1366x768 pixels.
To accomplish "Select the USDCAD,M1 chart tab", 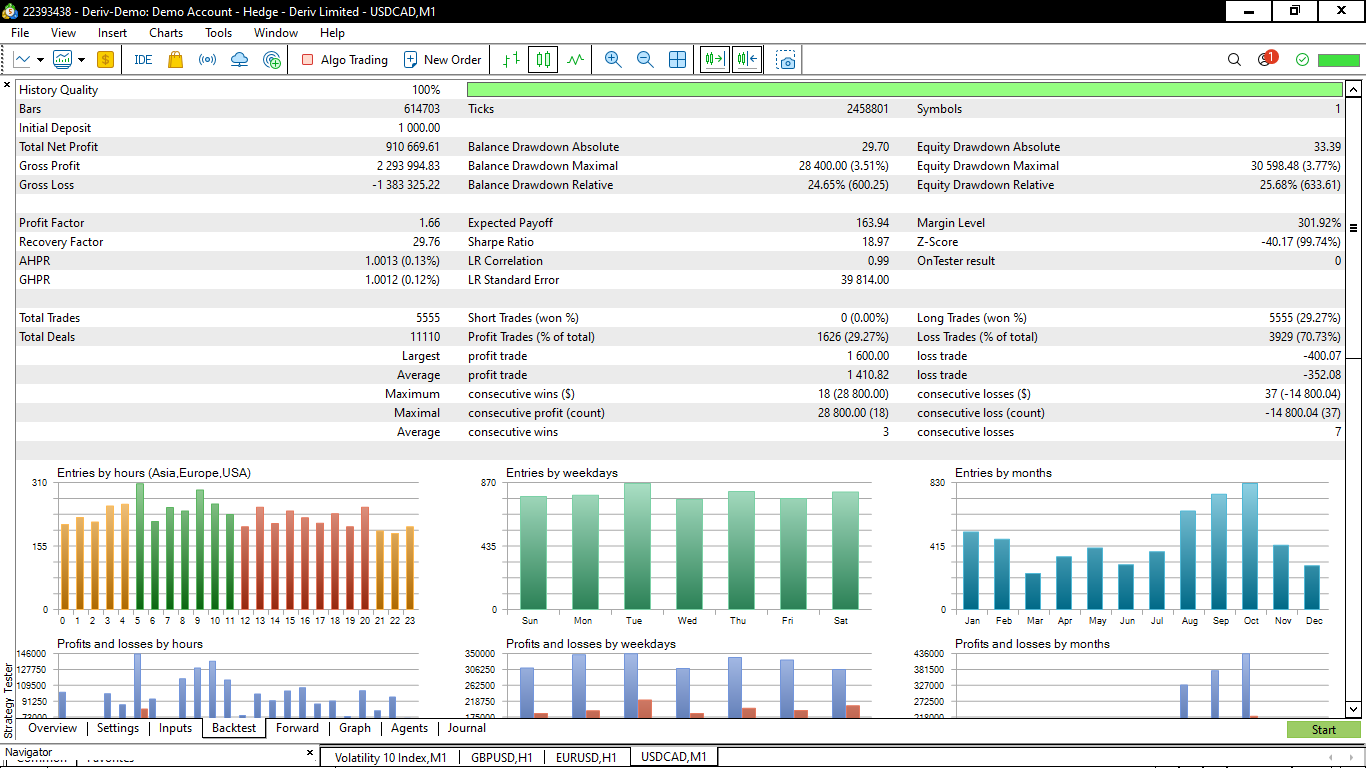I will (x=674, y=757).
